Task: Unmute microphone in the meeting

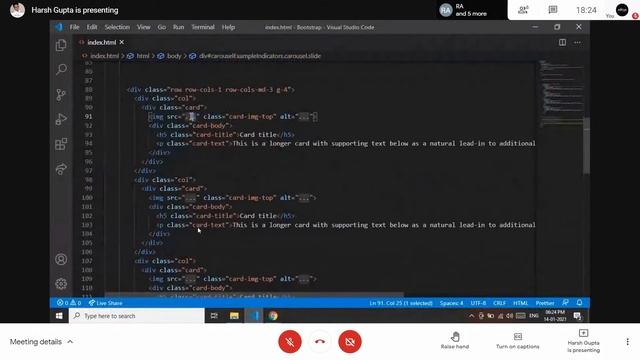Action: click(290, 342)
